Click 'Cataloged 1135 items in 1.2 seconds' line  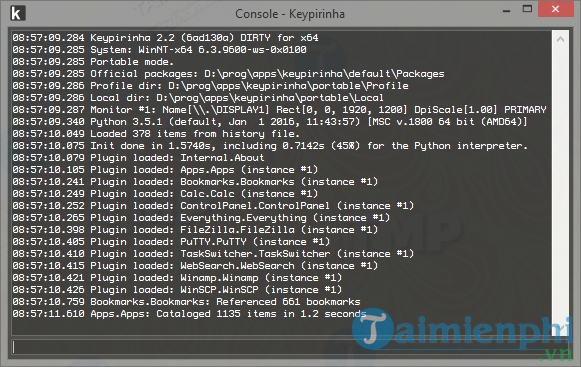(x=189, y=314)
